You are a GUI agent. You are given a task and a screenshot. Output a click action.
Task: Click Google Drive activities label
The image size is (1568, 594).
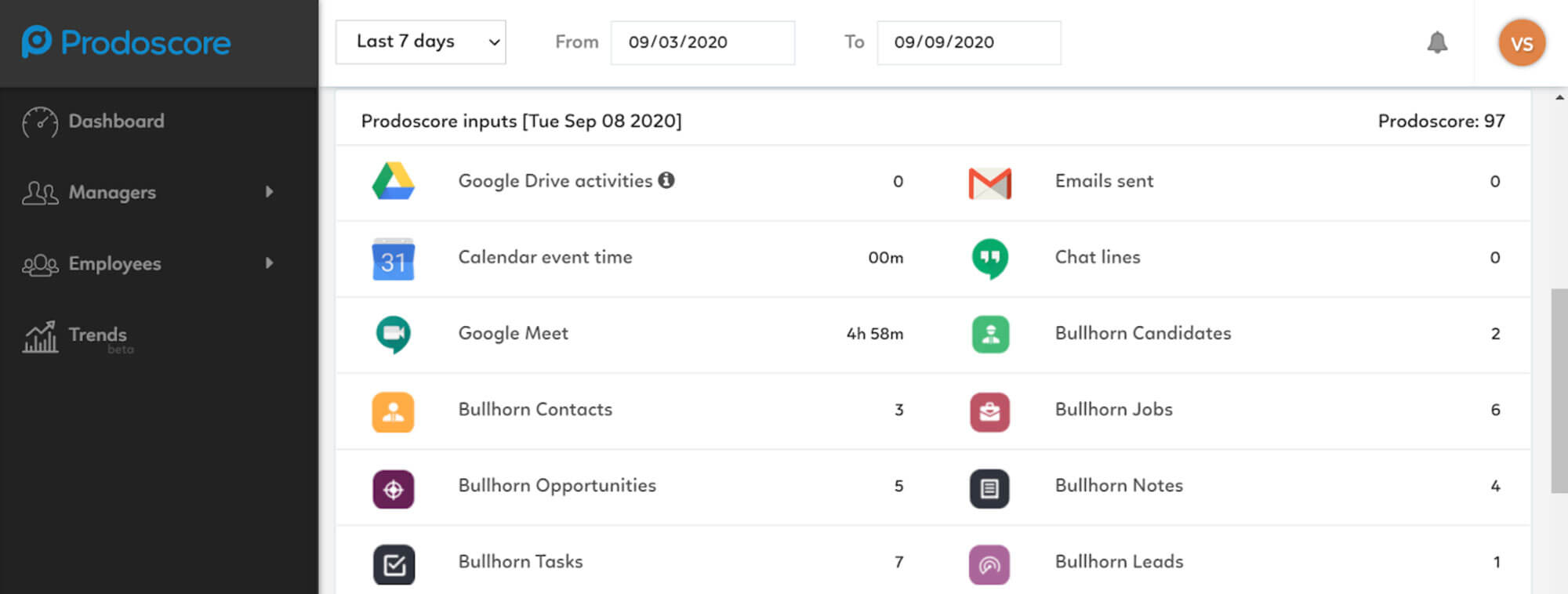tap(555, 180)
